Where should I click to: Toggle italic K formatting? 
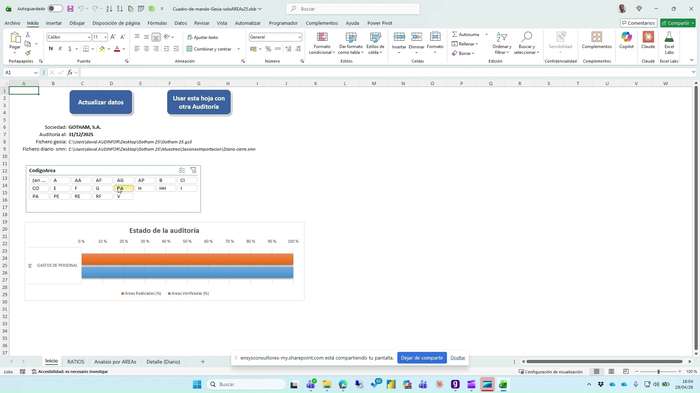coord(60,49)
